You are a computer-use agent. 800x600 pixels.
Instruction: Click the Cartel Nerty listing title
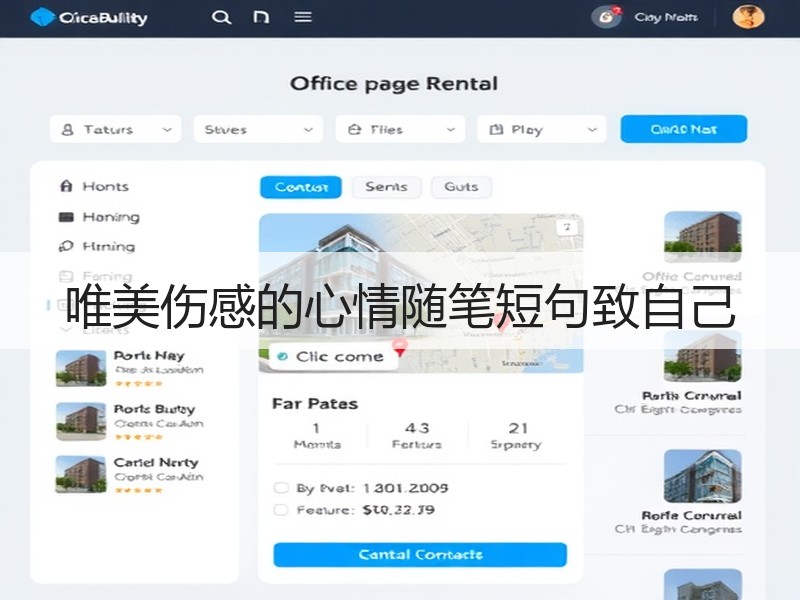coord(156,462)
